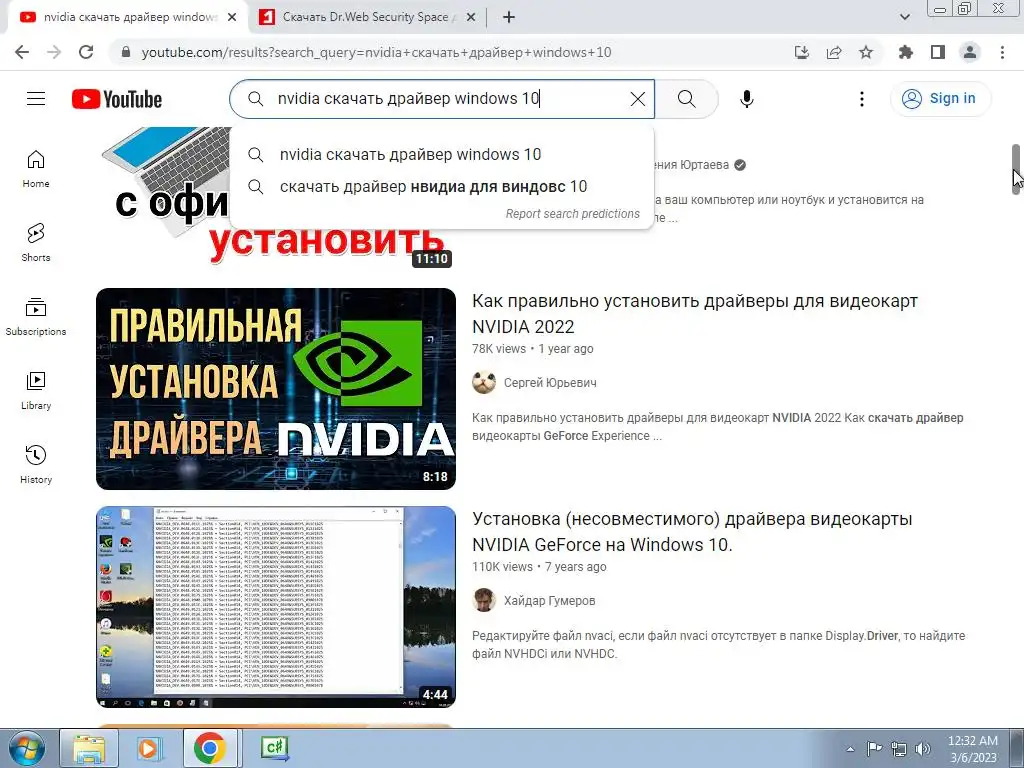Open the Action Center flag icon
This screenshot has height=768, width=1024.
[874, 749]
